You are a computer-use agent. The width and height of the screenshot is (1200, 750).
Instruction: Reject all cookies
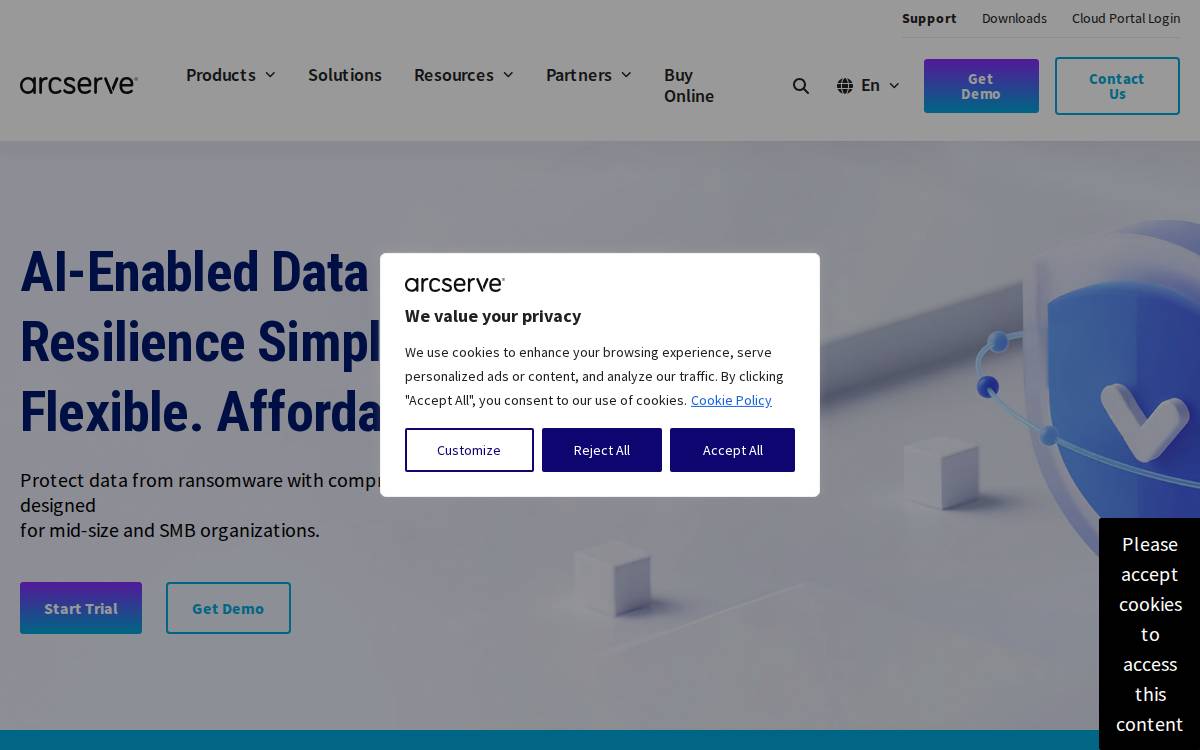(602, 450)
